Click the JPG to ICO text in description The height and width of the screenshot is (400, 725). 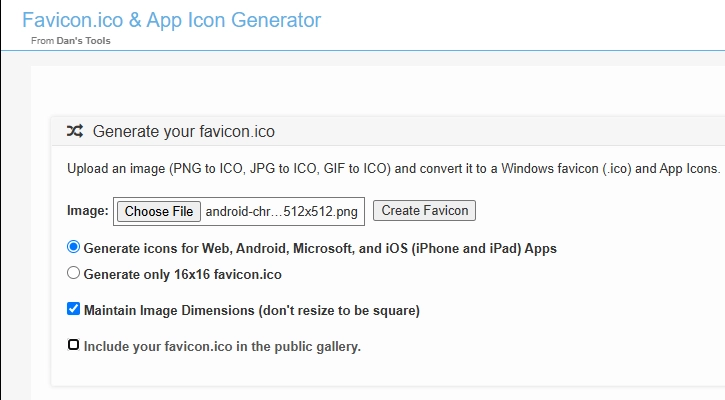(x=283, y=169)
